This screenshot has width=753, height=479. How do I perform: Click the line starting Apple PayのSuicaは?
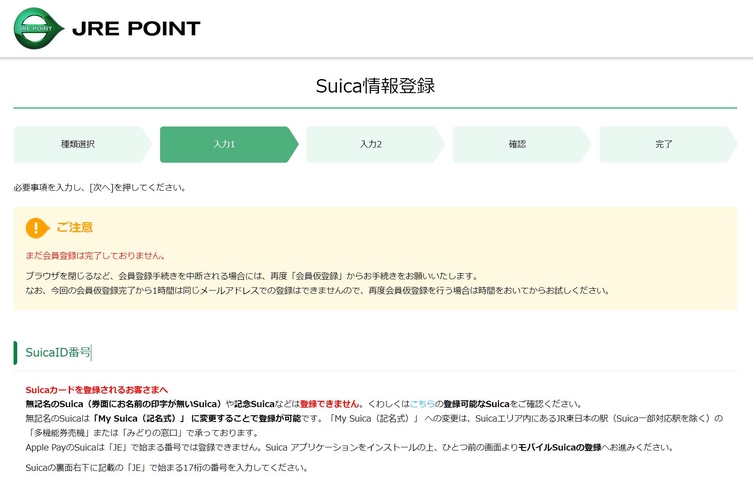[x=350, y=447]
